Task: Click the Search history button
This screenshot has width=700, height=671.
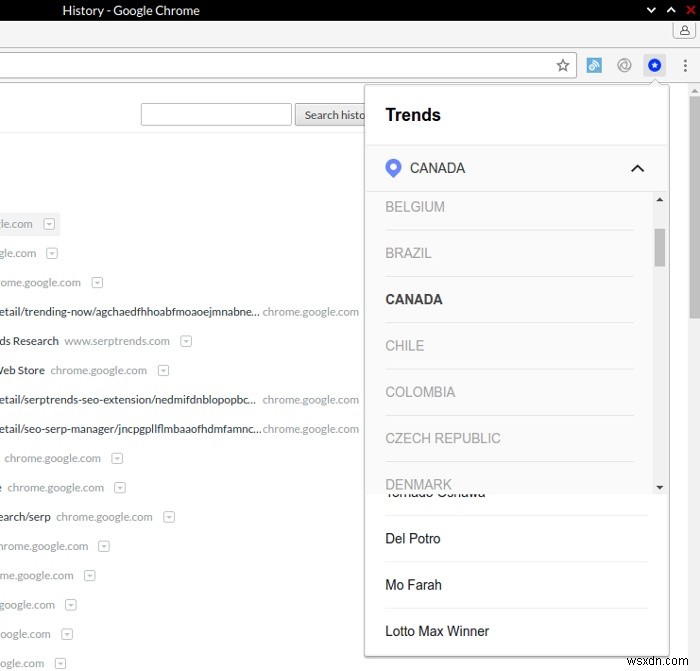Action: coord(330,115)
